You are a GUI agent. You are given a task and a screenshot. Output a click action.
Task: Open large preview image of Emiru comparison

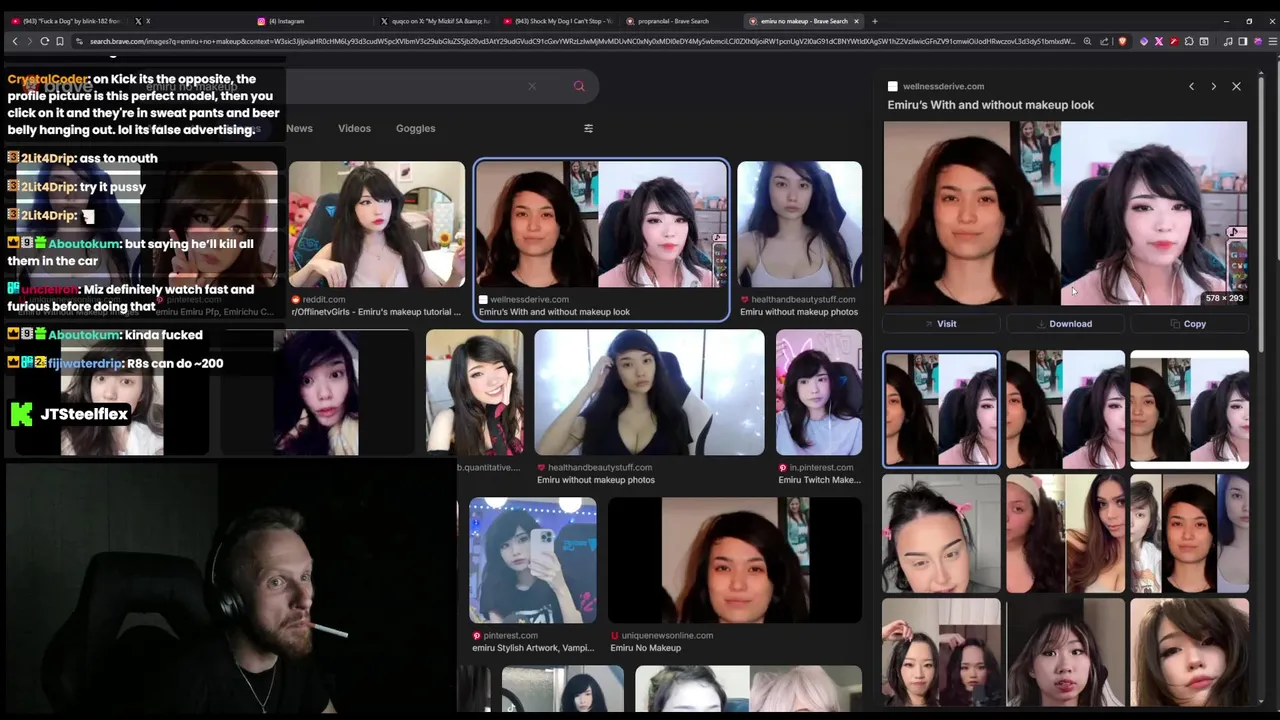pos(1065,213)
